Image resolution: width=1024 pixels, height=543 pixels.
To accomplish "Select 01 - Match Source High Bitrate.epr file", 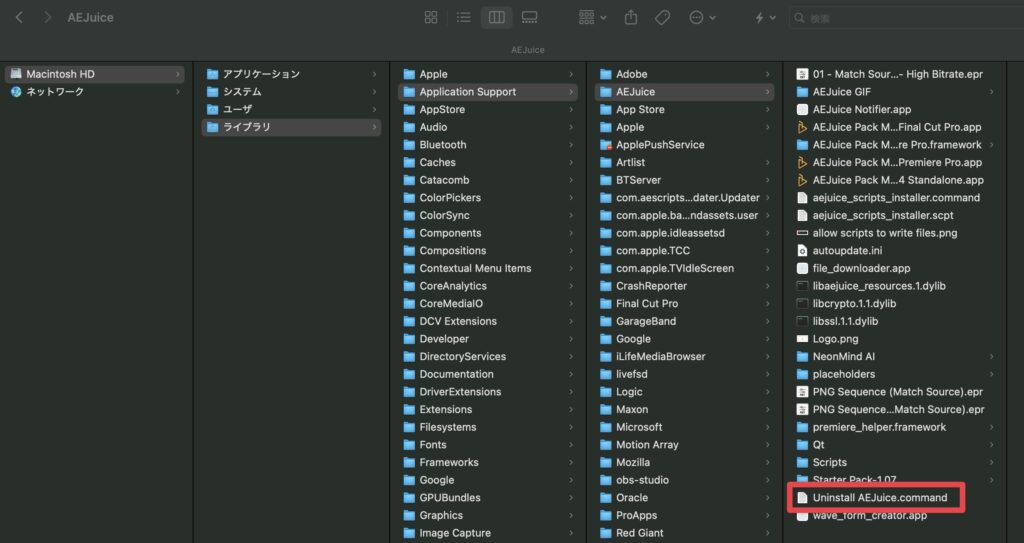I will (x=895, y=74).
